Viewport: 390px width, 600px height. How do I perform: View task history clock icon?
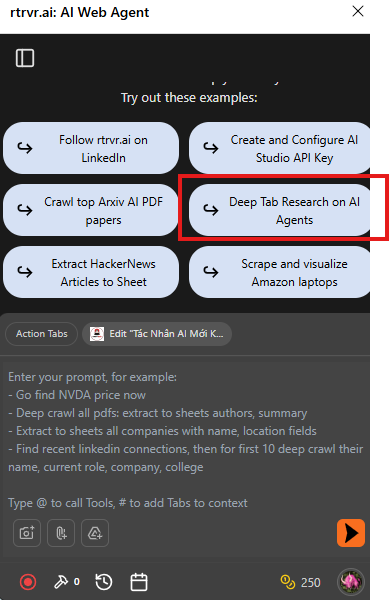tap(104, 582)
